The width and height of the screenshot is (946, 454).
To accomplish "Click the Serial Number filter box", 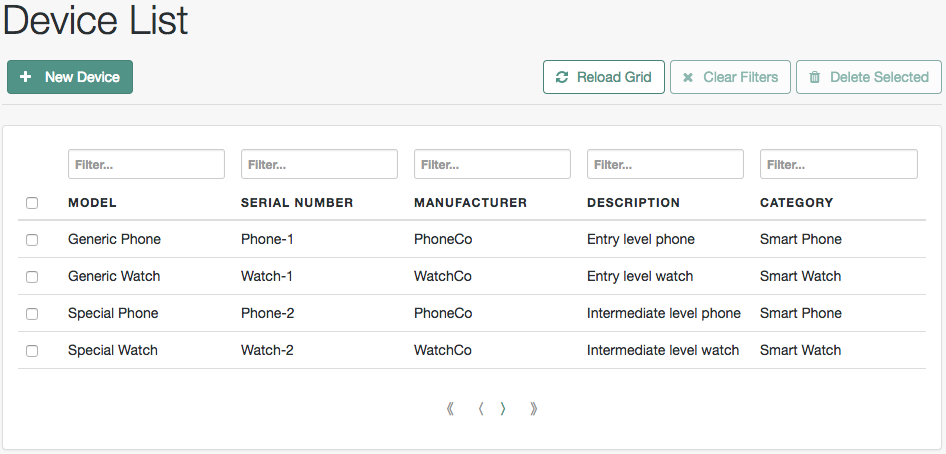I will [319, 164].
